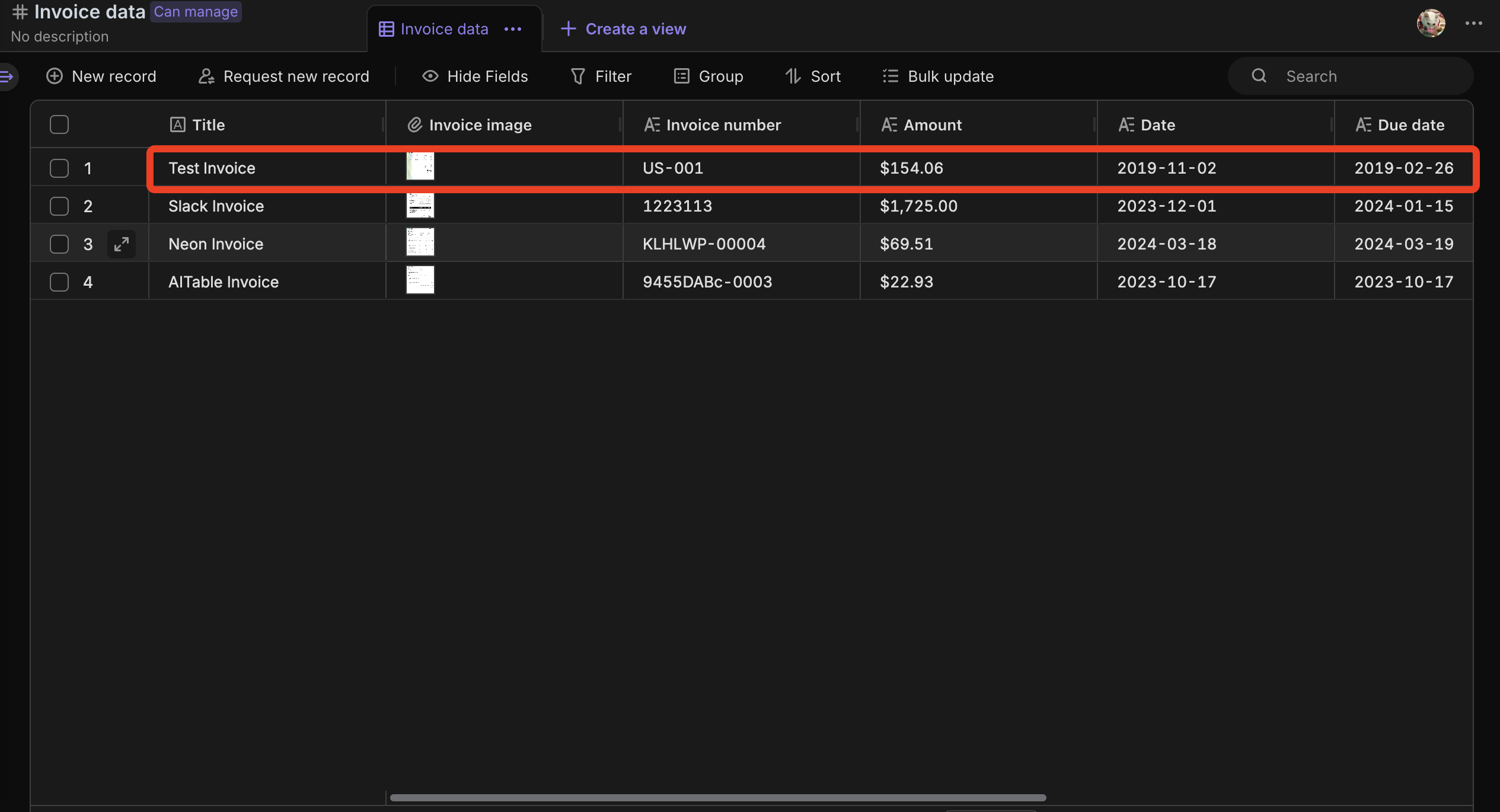
Task: Toggle the select-all checkbox in header
Action: pos(59,124)
